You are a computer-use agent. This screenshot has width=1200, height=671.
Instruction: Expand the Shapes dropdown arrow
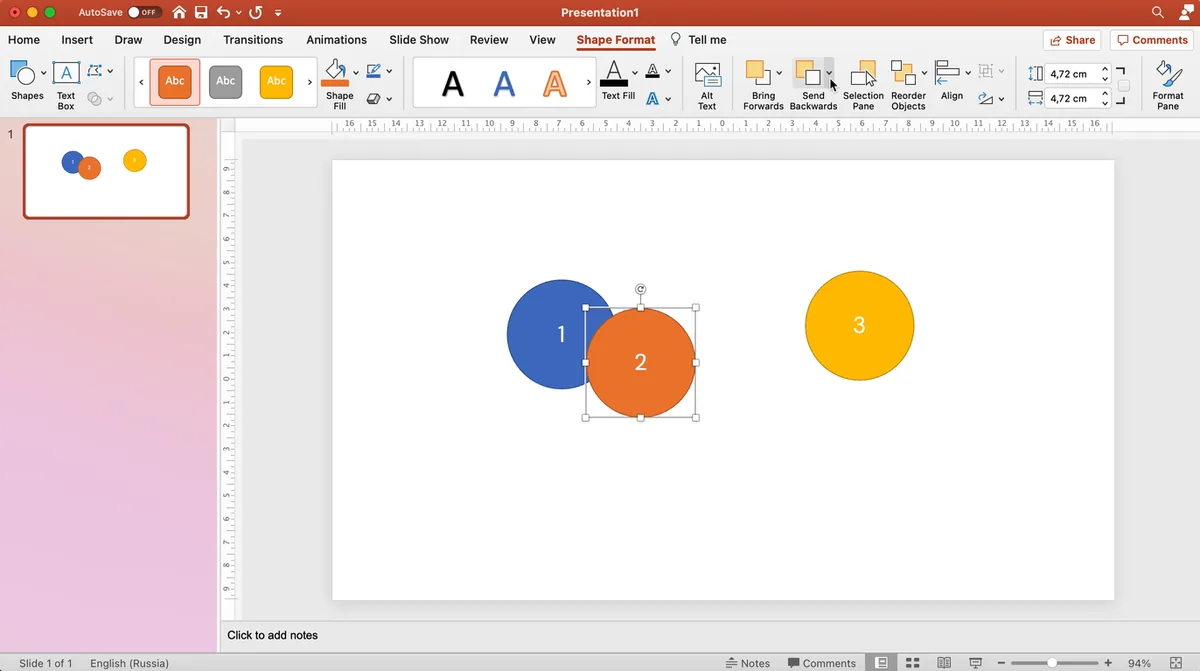pos(43,73)
